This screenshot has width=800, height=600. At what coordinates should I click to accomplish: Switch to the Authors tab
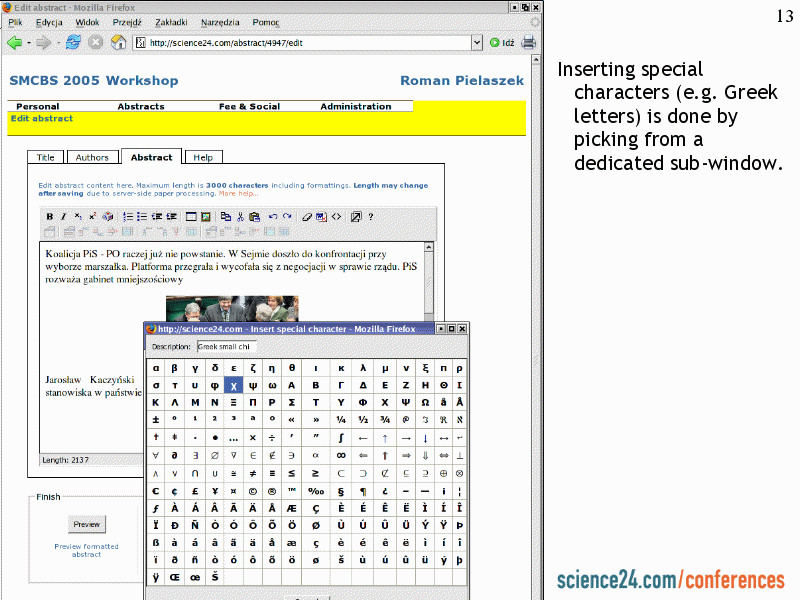pos(92,157)
